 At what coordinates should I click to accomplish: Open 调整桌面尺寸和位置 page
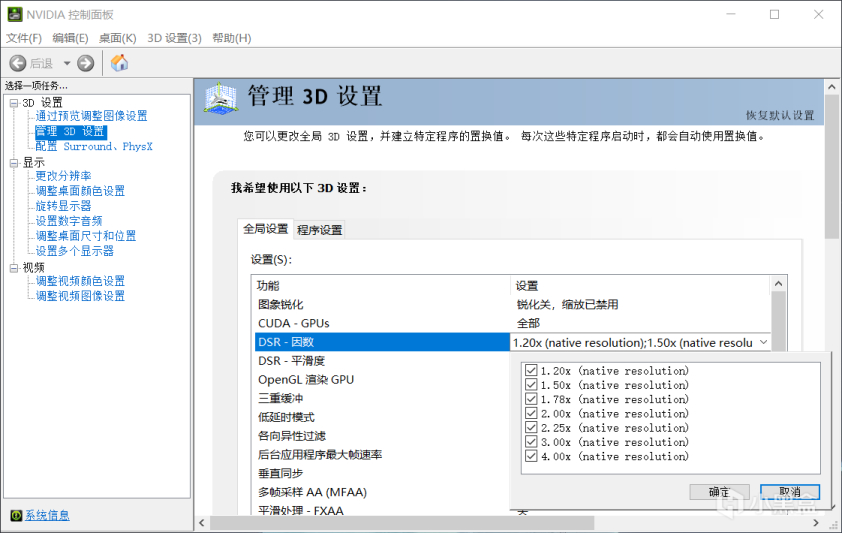coord(86,236)
